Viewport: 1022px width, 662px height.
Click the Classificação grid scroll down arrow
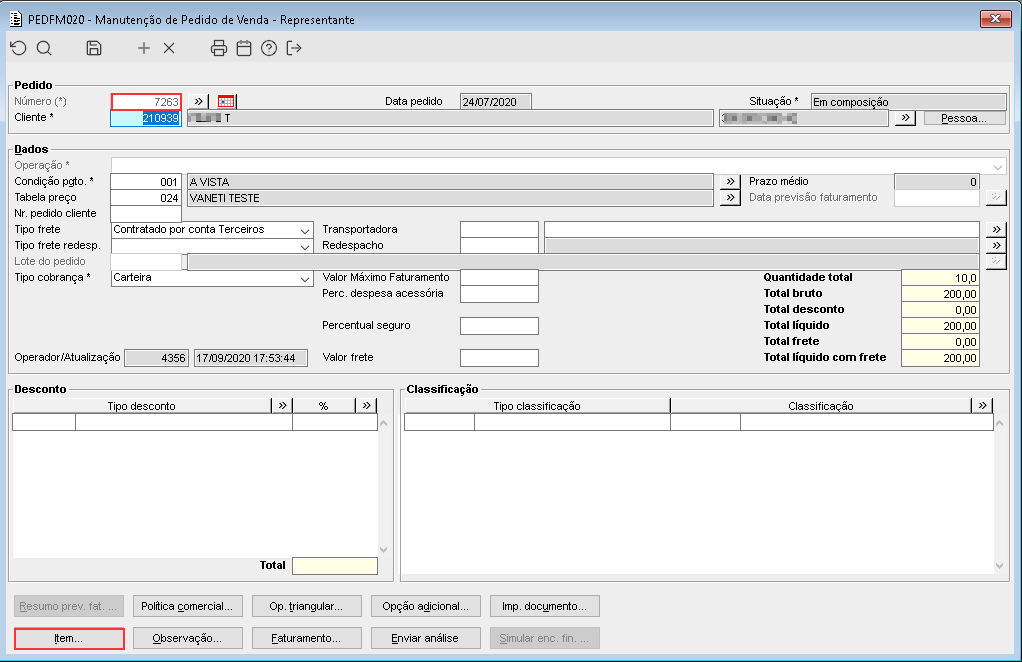(1000, 566)
